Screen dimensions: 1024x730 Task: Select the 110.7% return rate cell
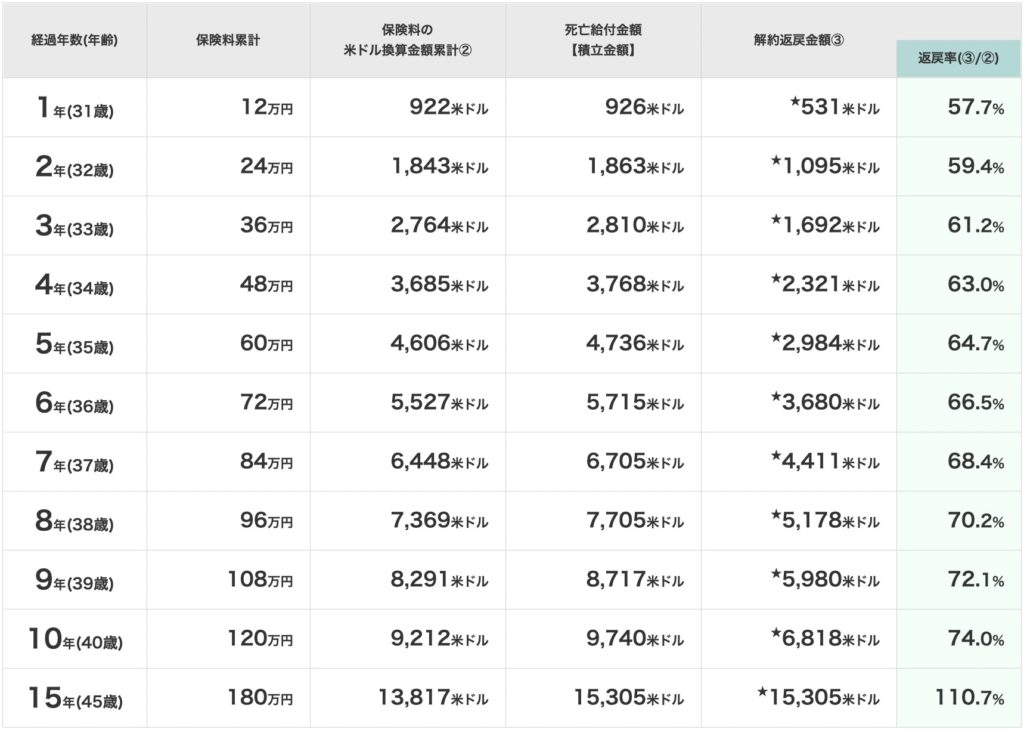click(969, 698)
